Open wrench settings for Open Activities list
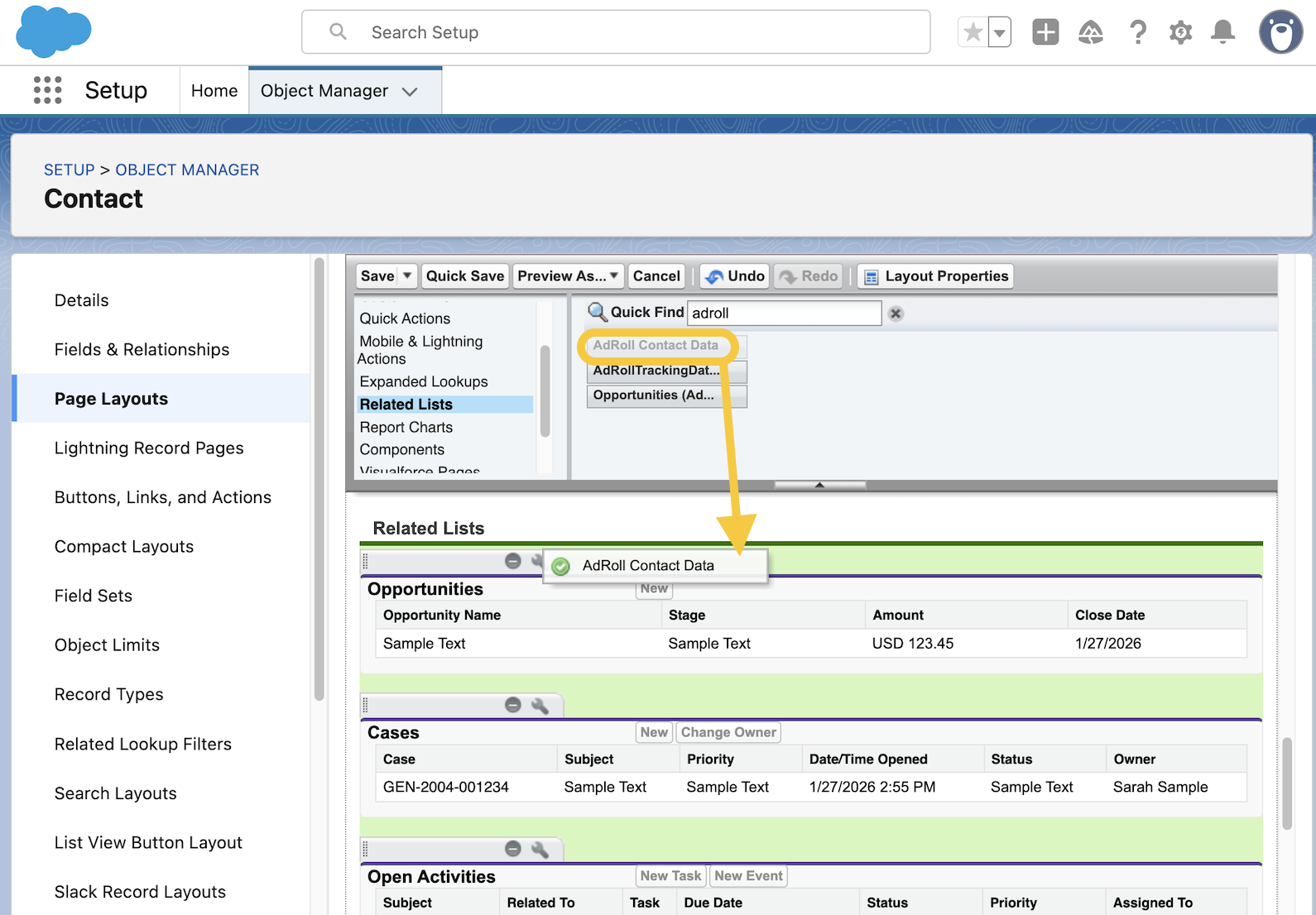Viewport: 1316px width, 915px height. pos(540,850)
